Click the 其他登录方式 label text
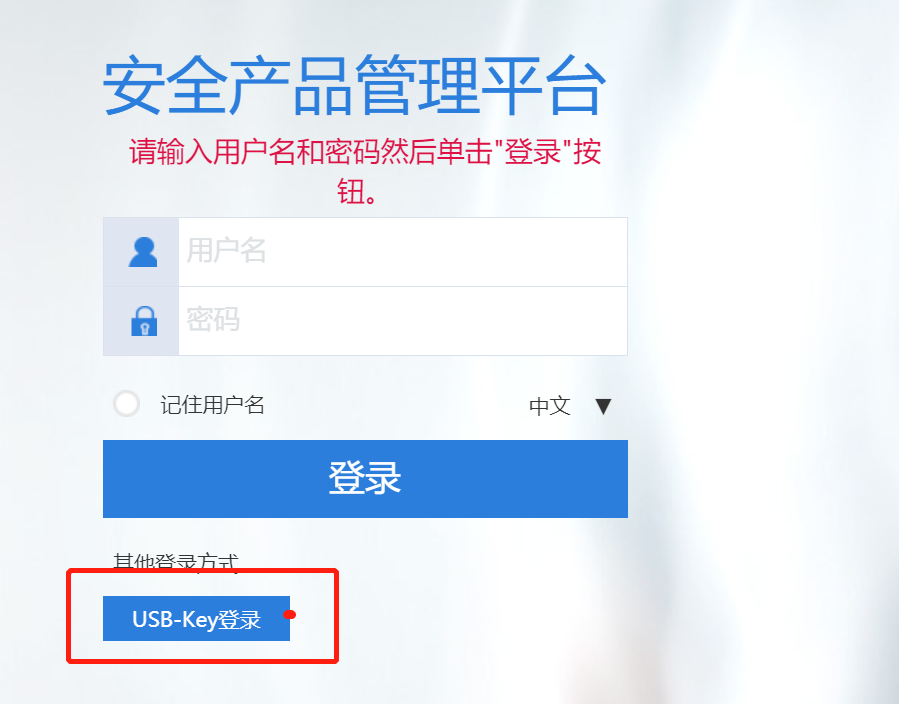This screenshot has height=704, width=899. [x=175, y=562]
